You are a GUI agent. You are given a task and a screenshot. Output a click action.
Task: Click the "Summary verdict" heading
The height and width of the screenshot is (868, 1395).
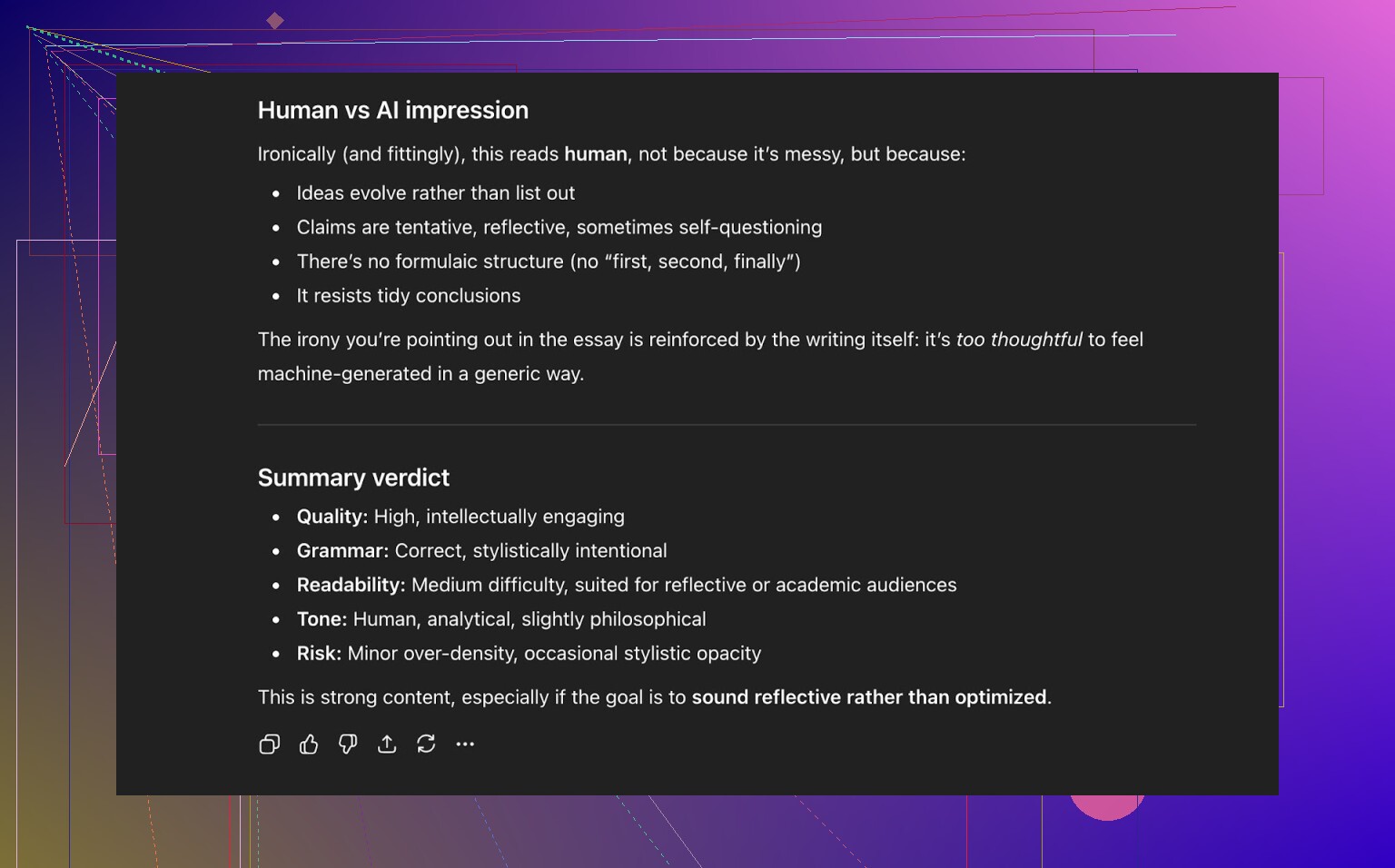click(353, 478)
